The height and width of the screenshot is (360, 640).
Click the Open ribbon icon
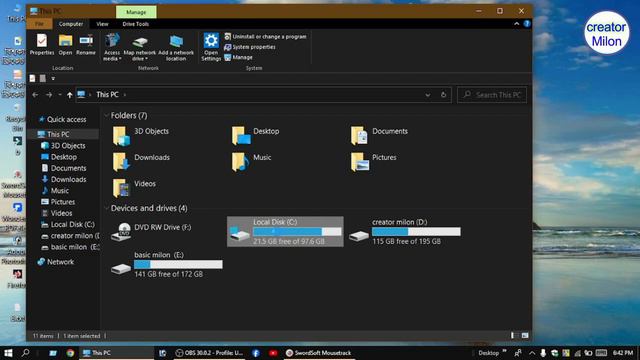click(x=65, y=45)
